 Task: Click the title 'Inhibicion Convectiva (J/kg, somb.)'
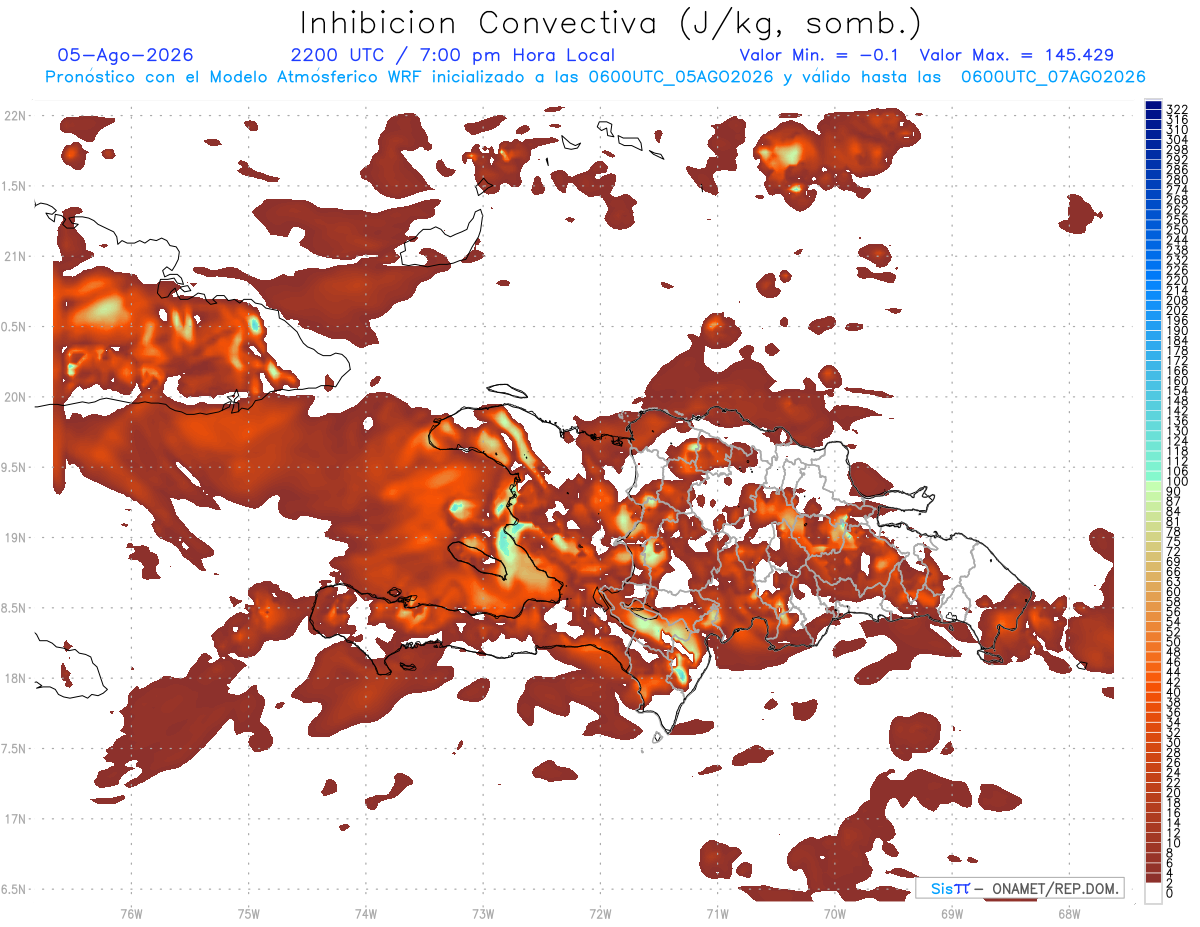click(612, 23)
